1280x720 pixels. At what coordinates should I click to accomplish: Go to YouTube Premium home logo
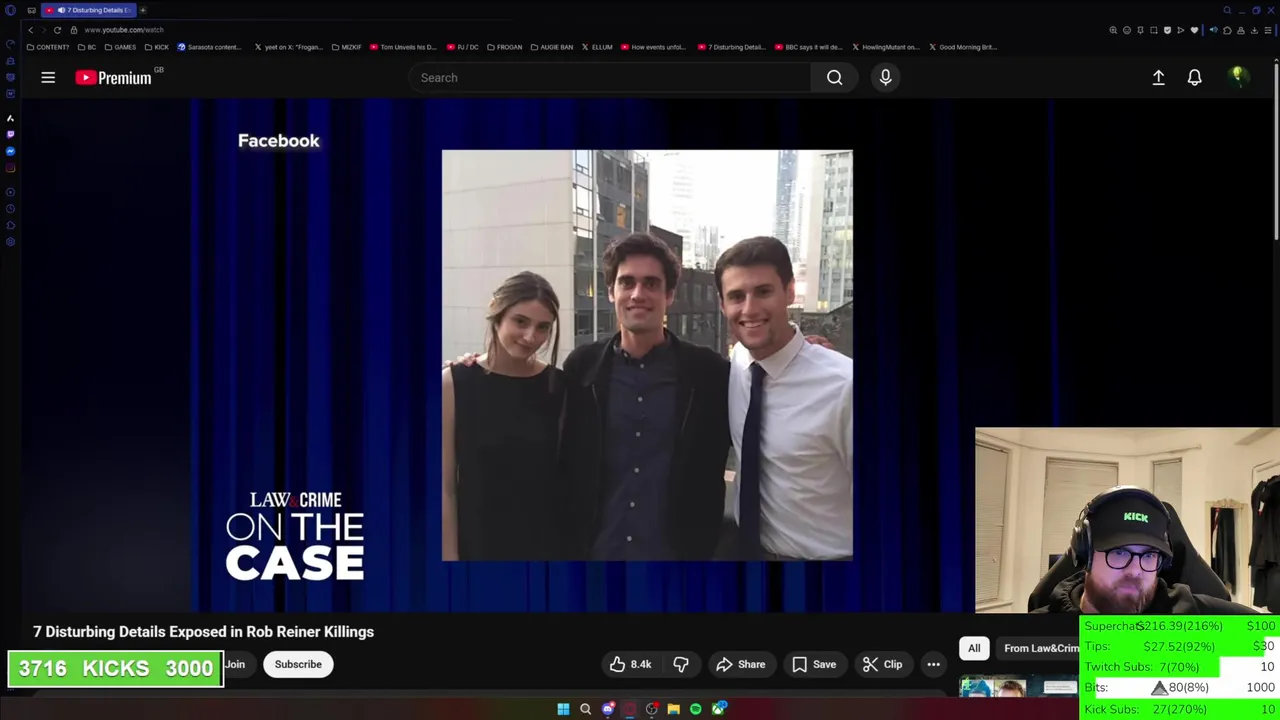(113, 78)
